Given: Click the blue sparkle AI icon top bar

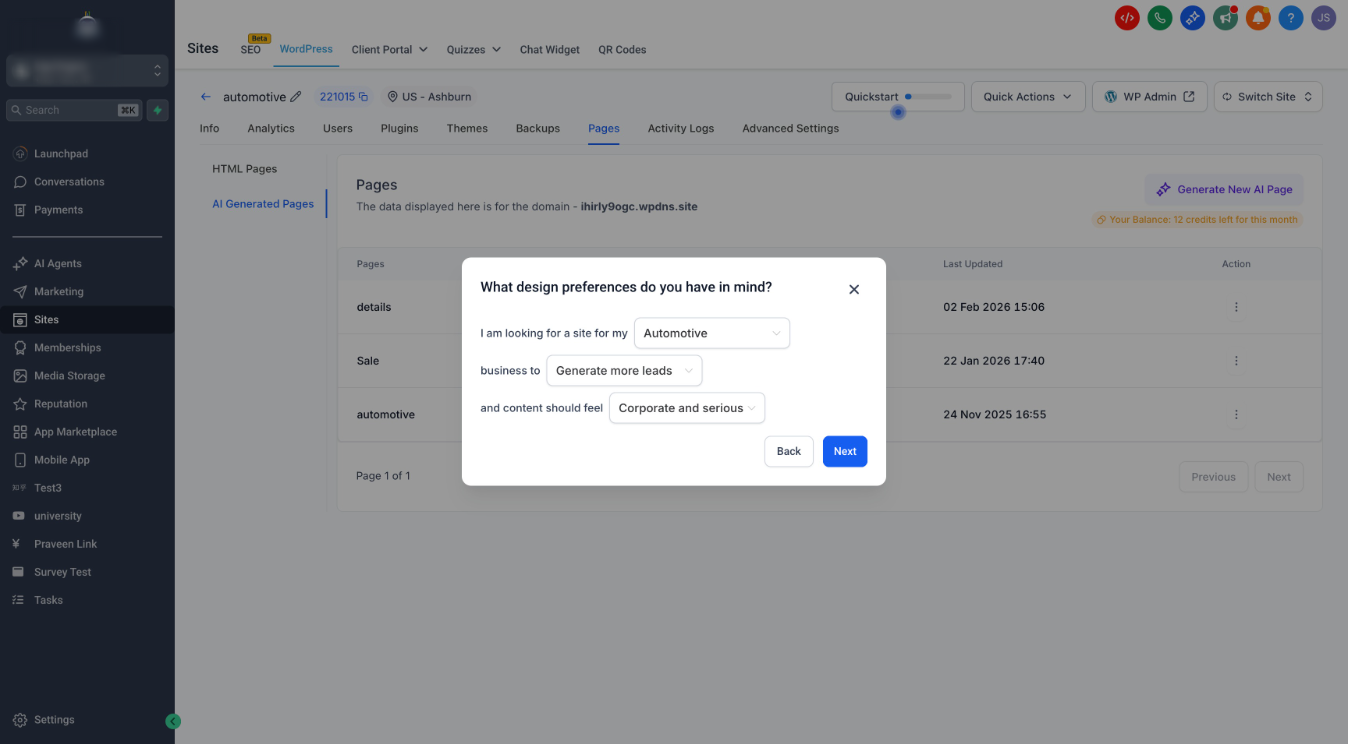Looking at the screenshot, I should [x=1192, y=17].
